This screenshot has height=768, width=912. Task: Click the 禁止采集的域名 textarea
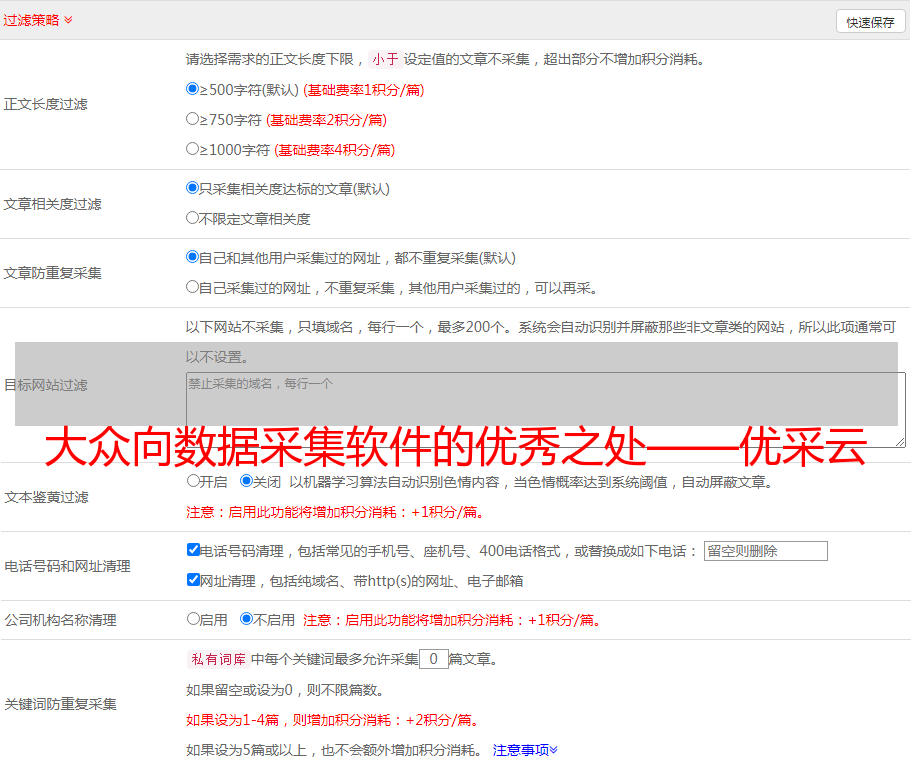coord(545,409)
